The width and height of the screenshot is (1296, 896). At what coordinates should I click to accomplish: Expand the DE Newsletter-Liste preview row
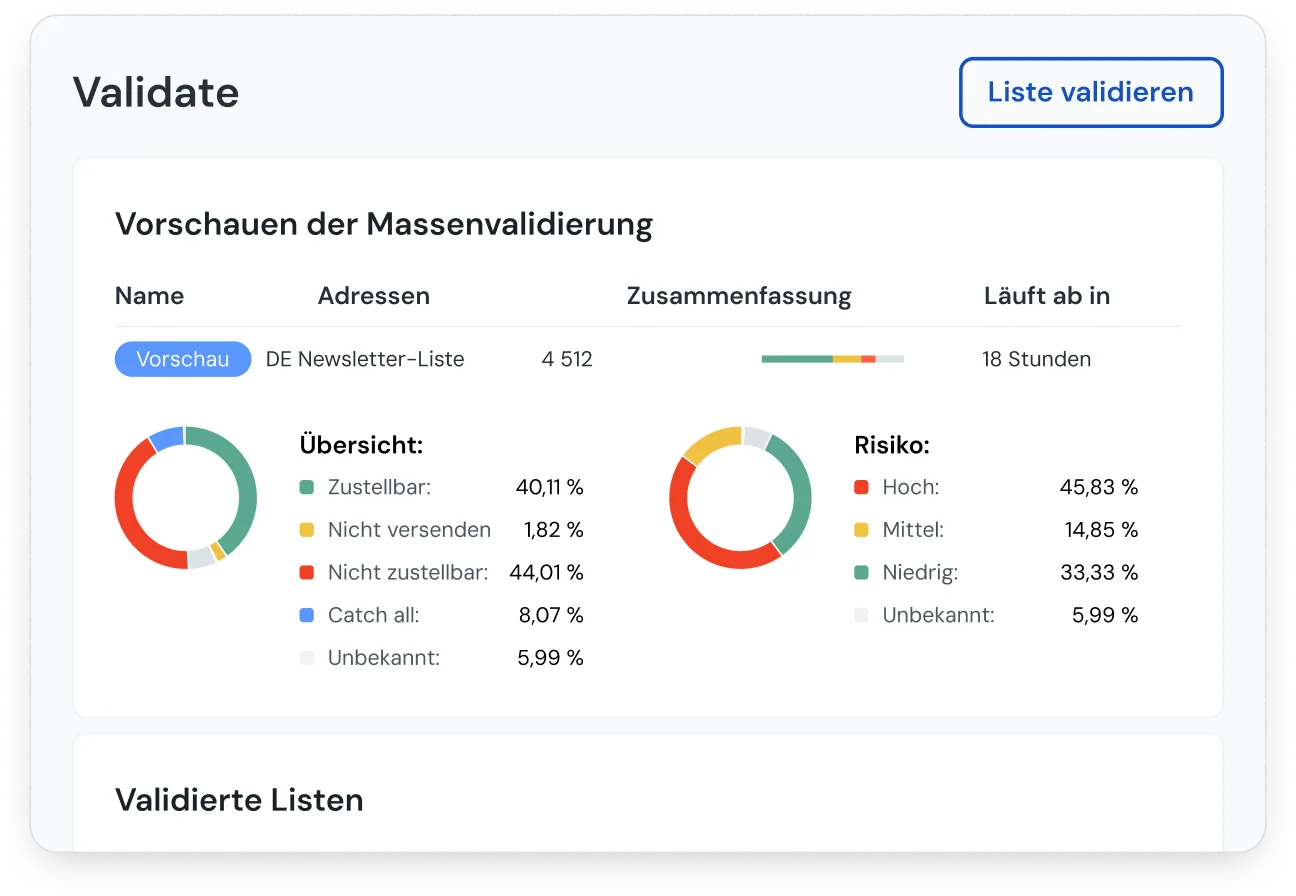coord(365,359)
